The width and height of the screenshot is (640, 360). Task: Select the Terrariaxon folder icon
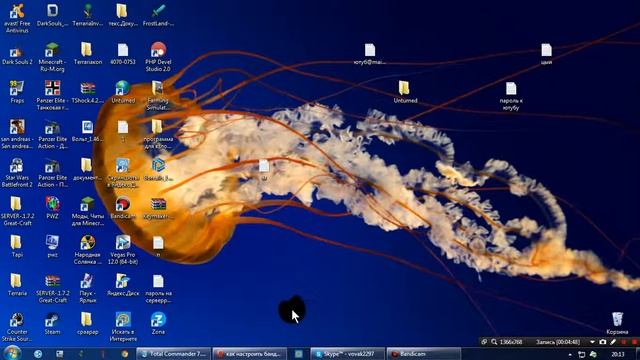pos(87,54)
